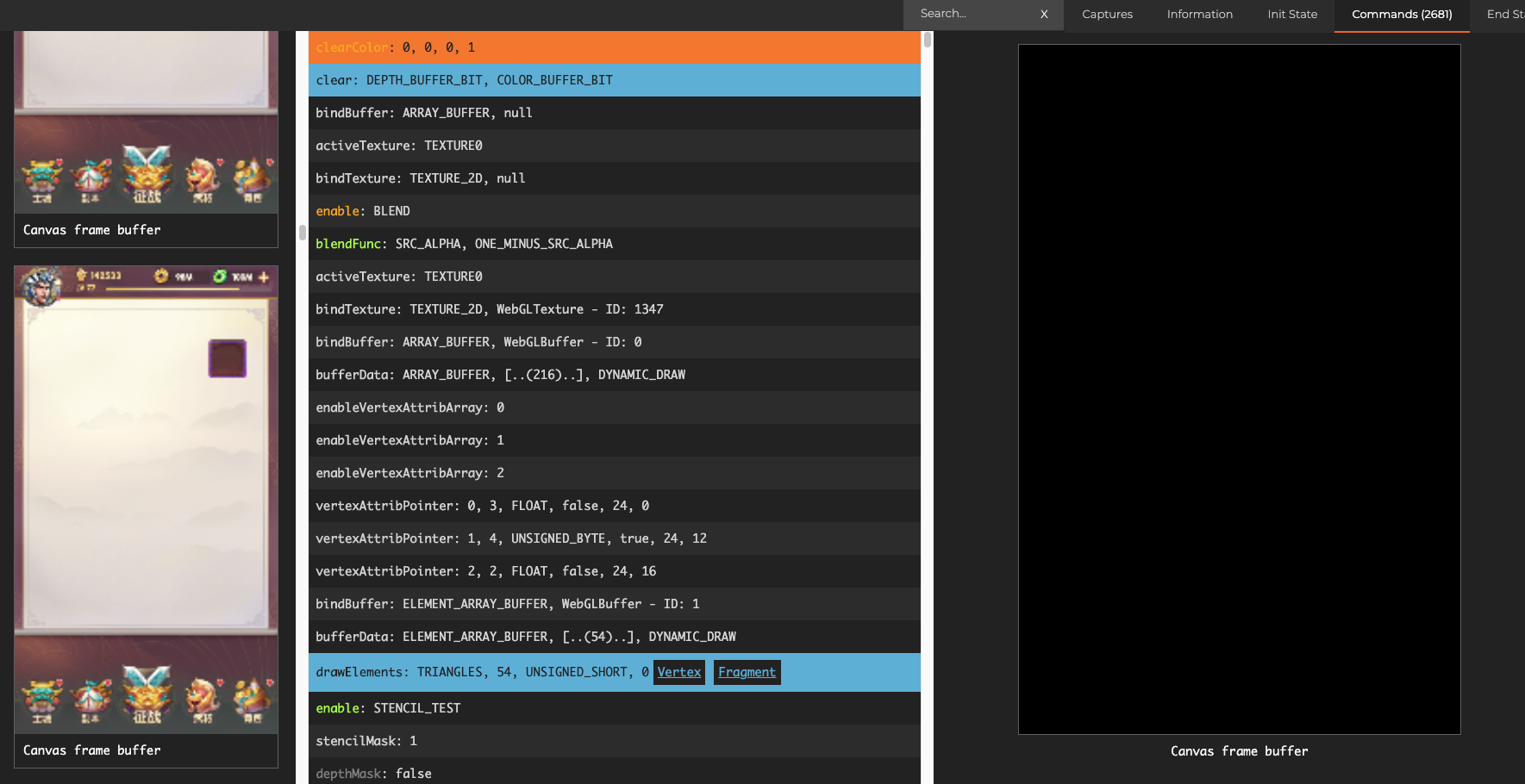Switch to the Init State tab

click(1292, 14)
